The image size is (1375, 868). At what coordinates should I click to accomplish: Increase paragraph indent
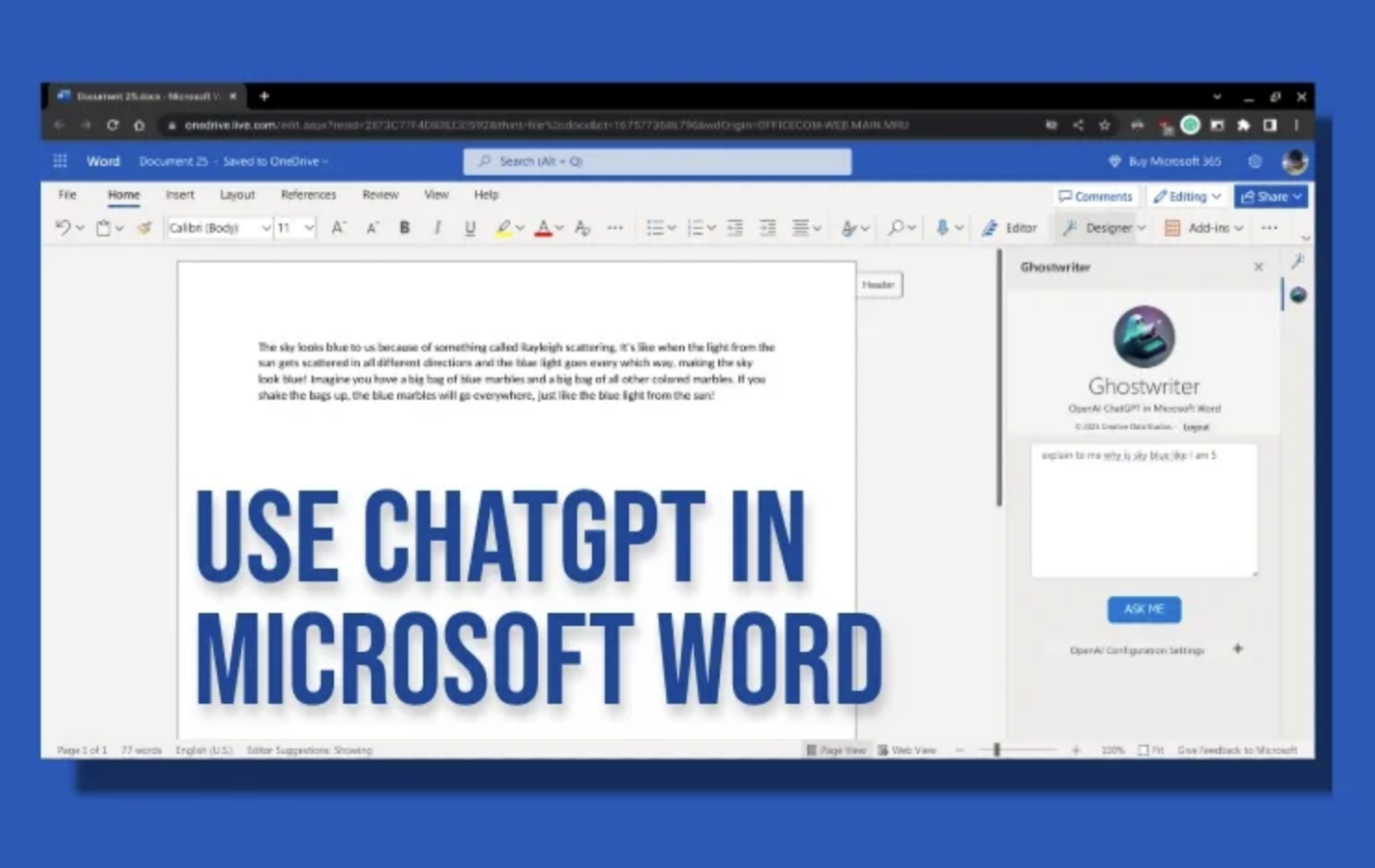[767, 227]
